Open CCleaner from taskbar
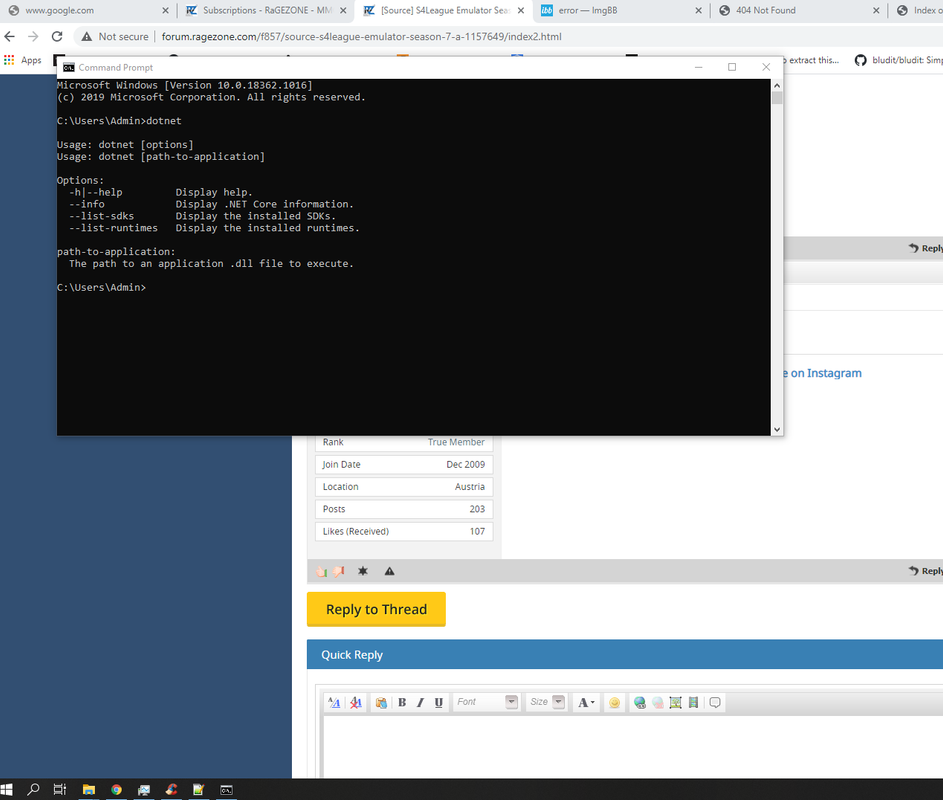This screenshot has height=800, width=943. tap(172, 789)
